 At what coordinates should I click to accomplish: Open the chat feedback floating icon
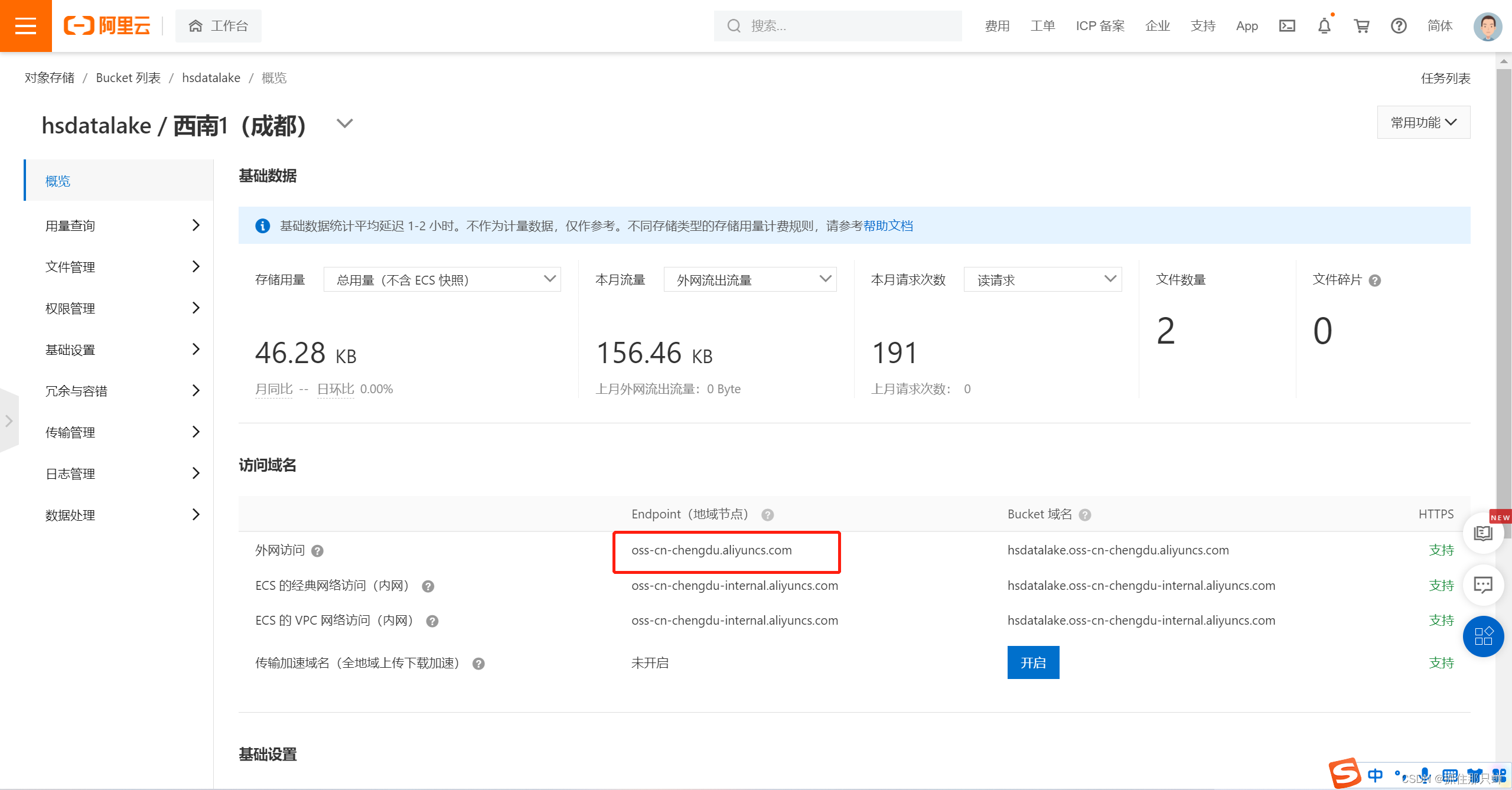(1483, 585)
